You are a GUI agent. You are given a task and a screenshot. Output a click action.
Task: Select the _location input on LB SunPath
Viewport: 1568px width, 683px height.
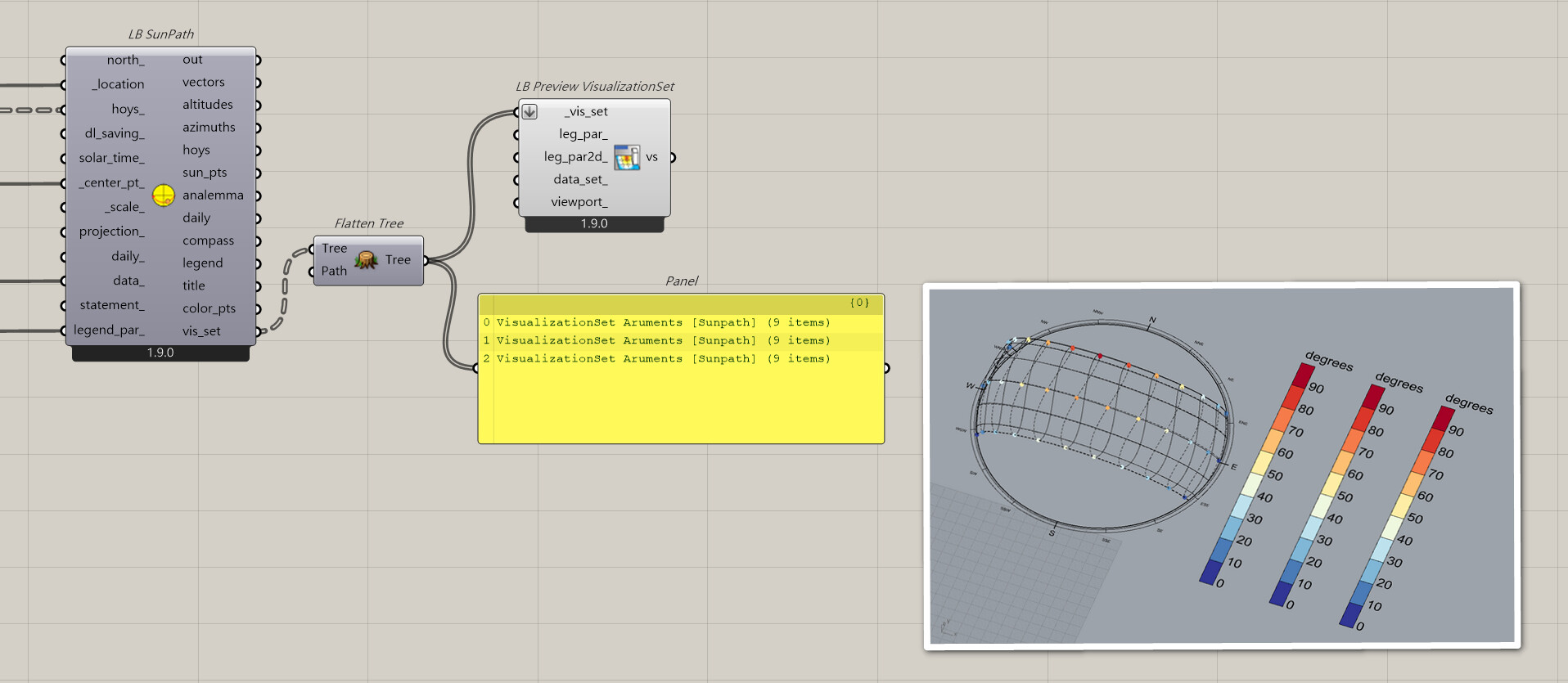(118, 84)
